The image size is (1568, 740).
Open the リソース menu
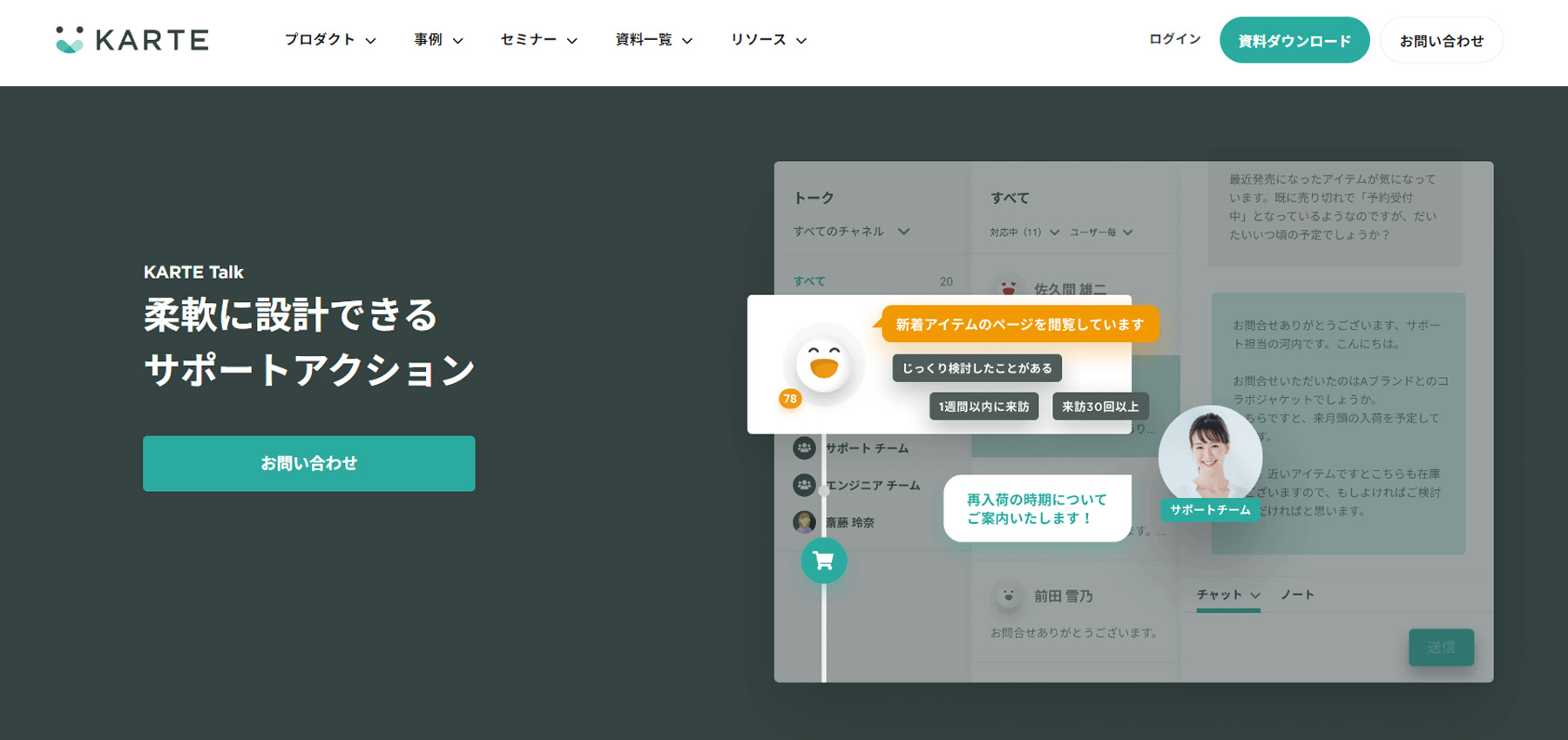click(x=768, y=40)
